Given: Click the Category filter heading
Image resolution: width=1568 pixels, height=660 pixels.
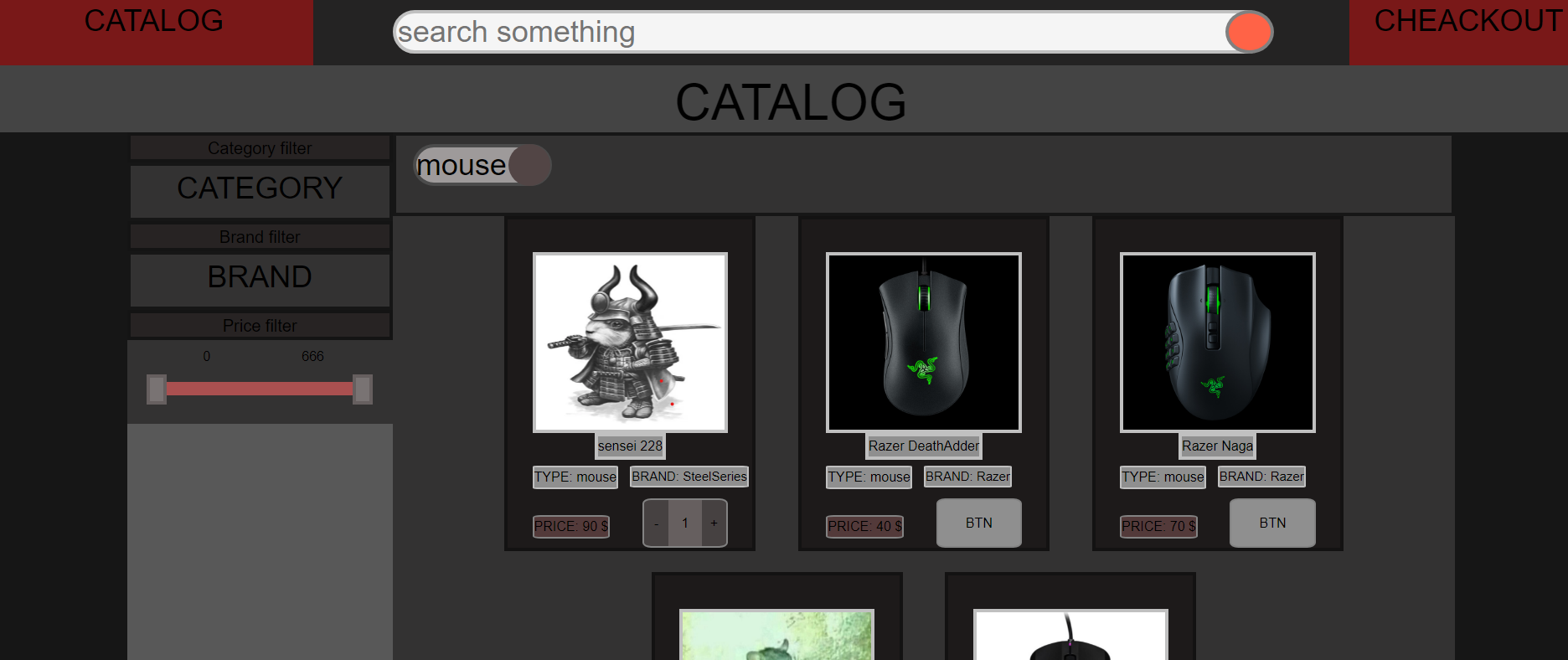Looking at the screenshot, I should [x=260, y=148].
